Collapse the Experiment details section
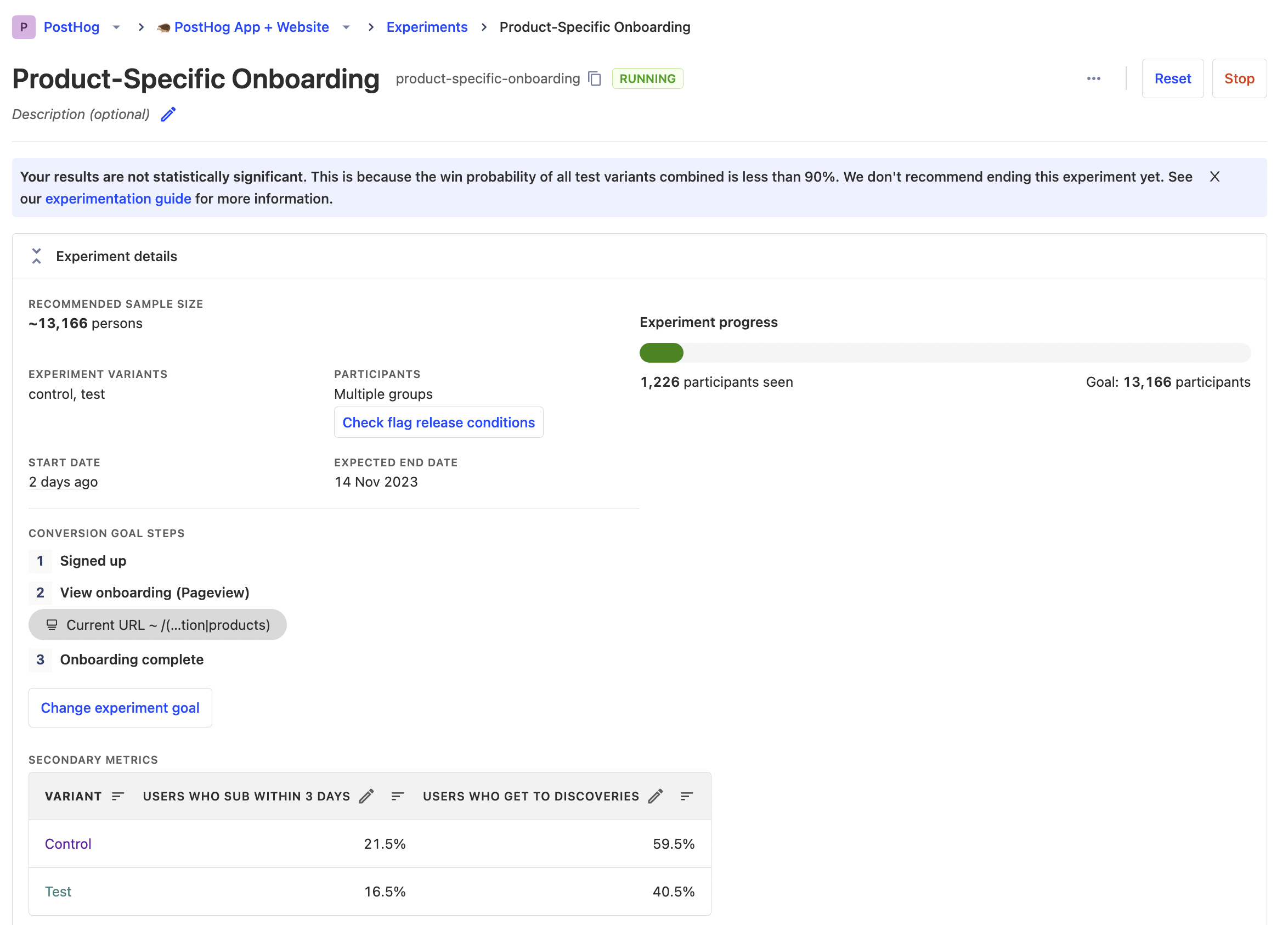1288x925 pixels. point(36,256)
